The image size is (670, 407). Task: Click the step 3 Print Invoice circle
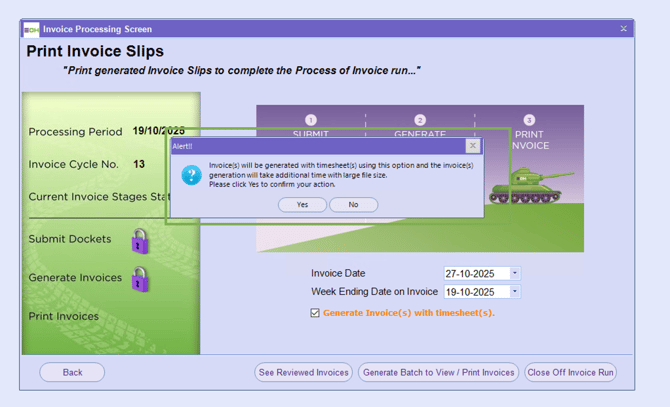pos(529,120)
